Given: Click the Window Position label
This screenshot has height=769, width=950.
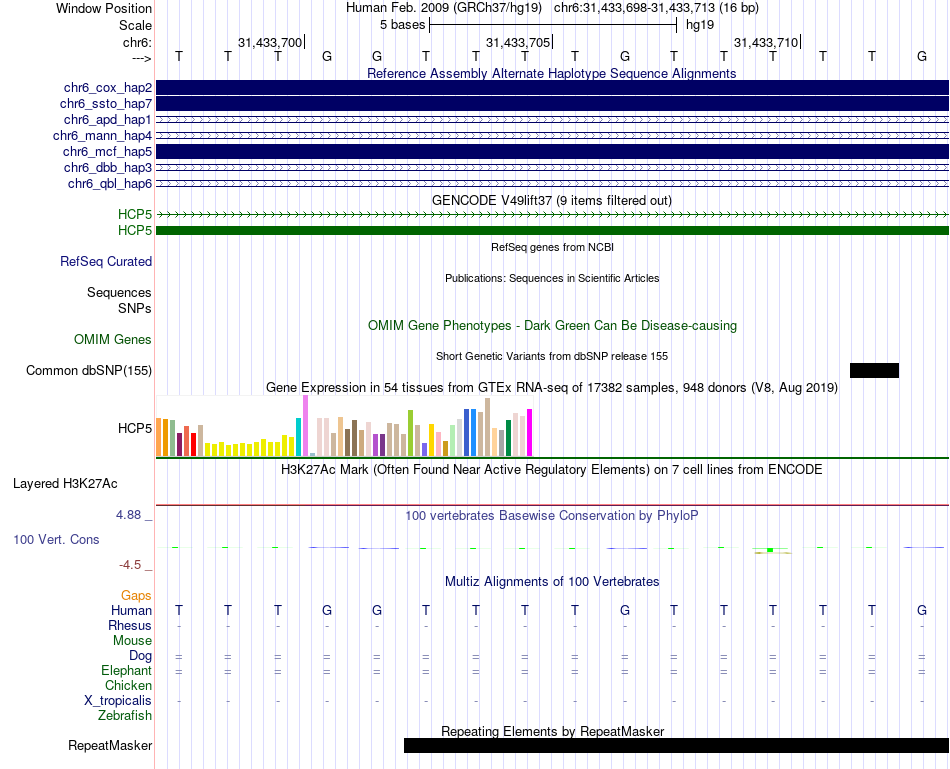Looking at the screenshot, I should click(104, 8).
